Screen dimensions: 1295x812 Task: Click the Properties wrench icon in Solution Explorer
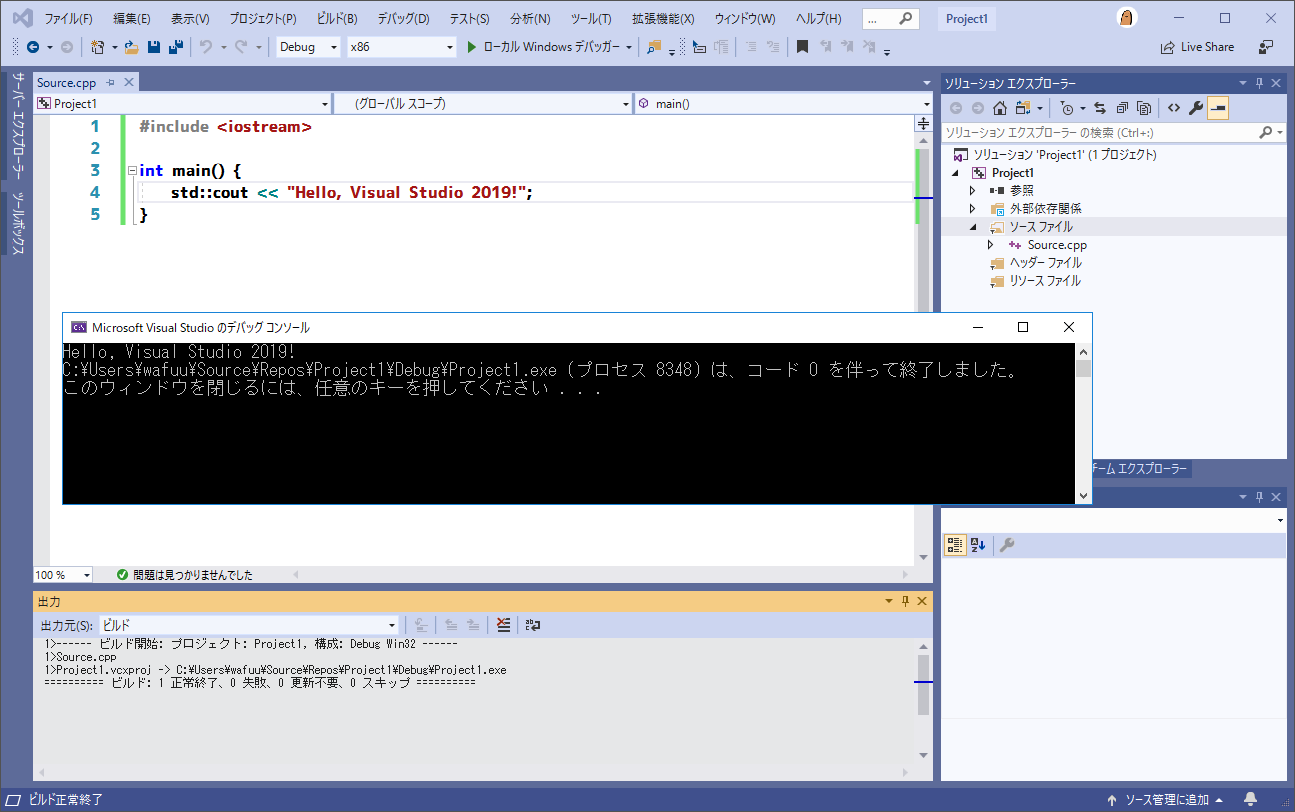pos(1195,107)
